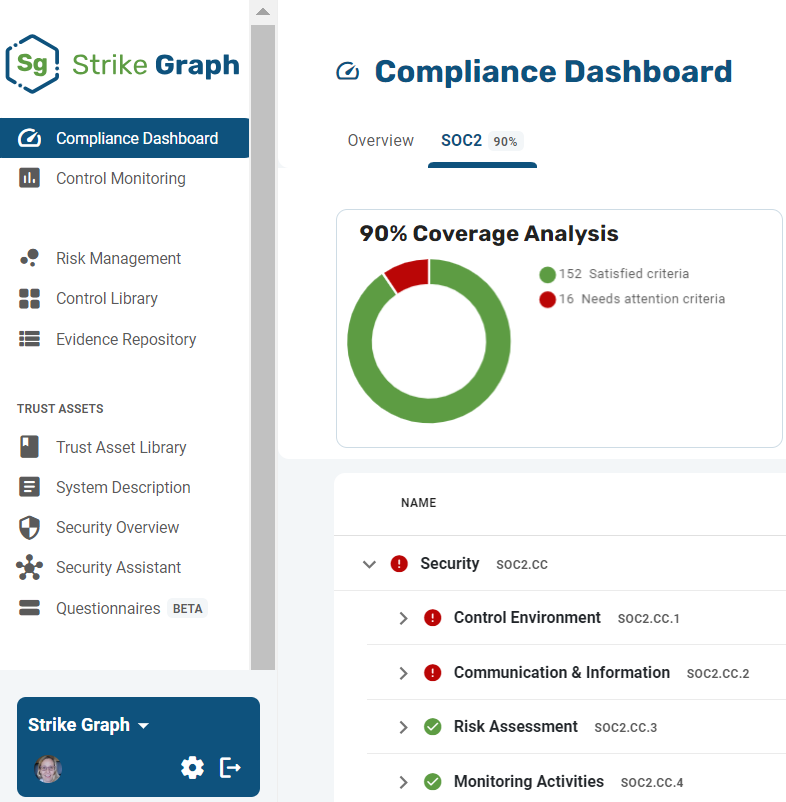Click the Control Library grid icon
The height and width of the screenshot is (802, 786).
coord(29,299)
